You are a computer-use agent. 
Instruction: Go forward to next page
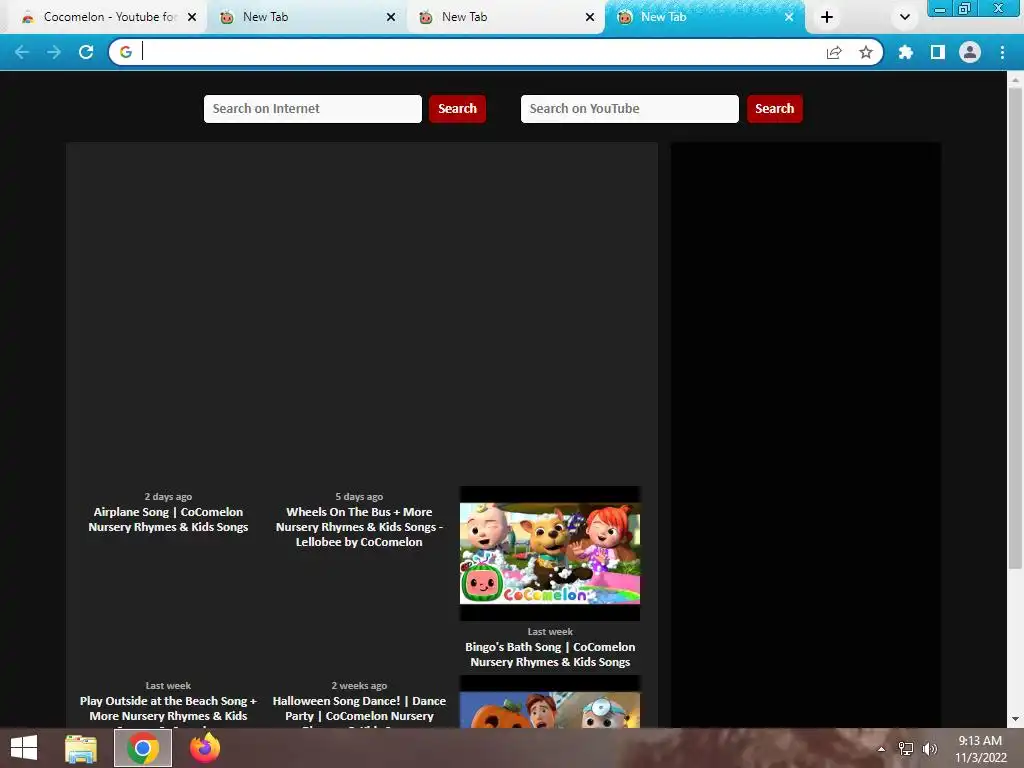[54, 52]
